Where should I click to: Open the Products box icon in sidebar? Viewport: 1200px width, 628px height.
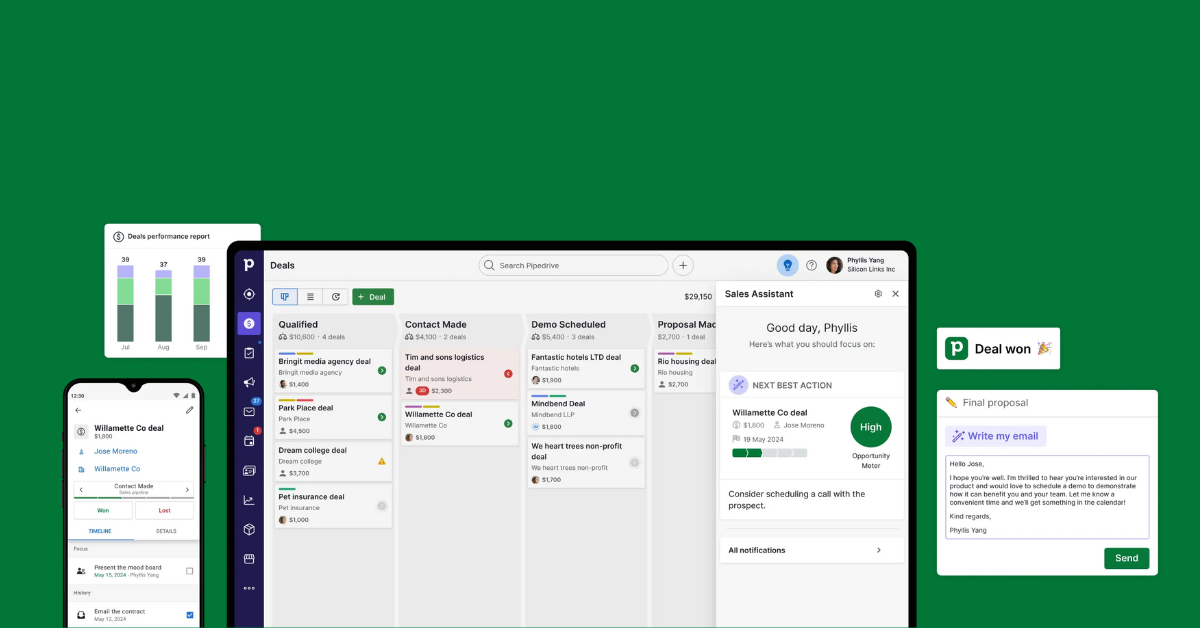click(249, 529)
